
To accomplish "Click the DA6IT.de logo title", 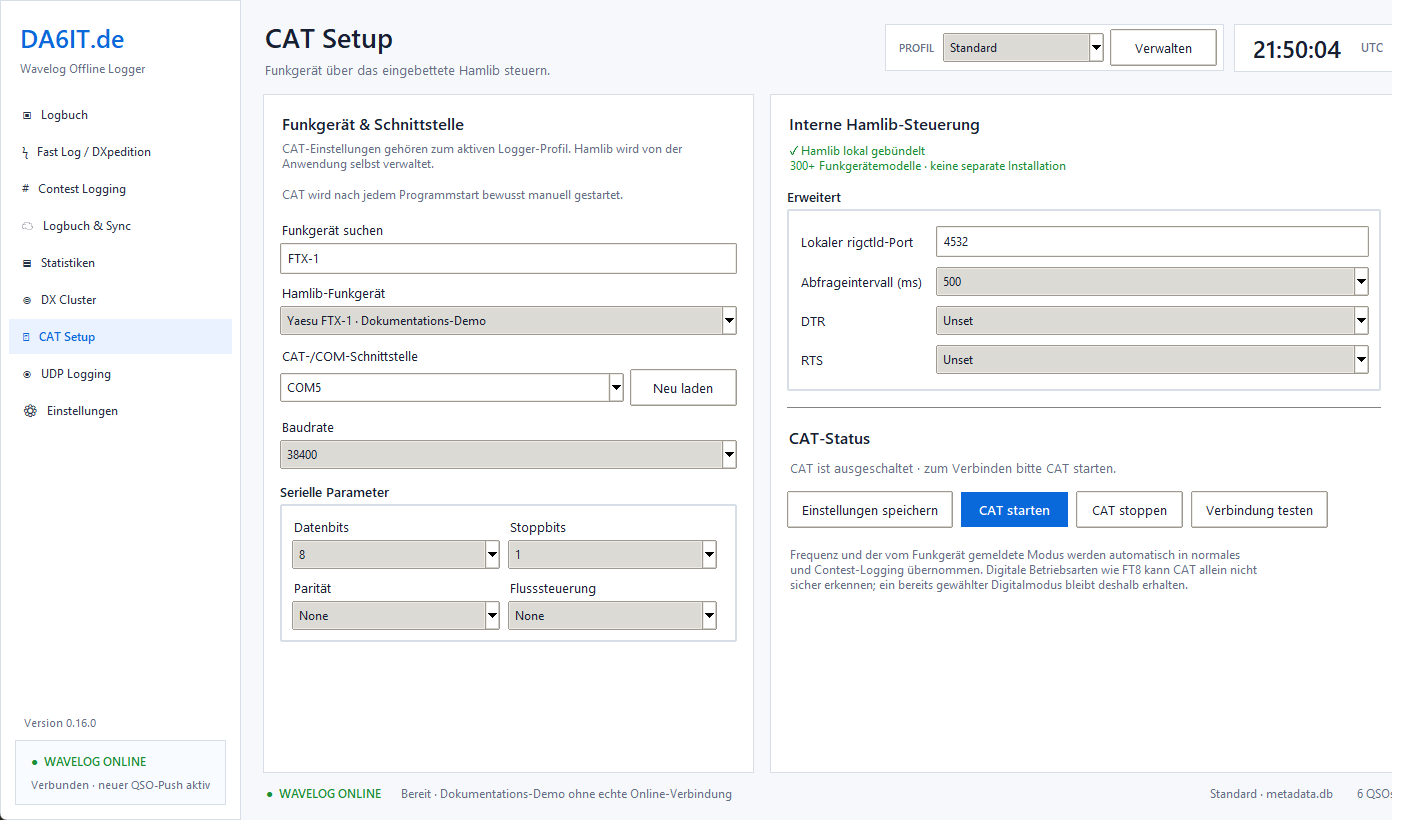I will coord(72,39).
